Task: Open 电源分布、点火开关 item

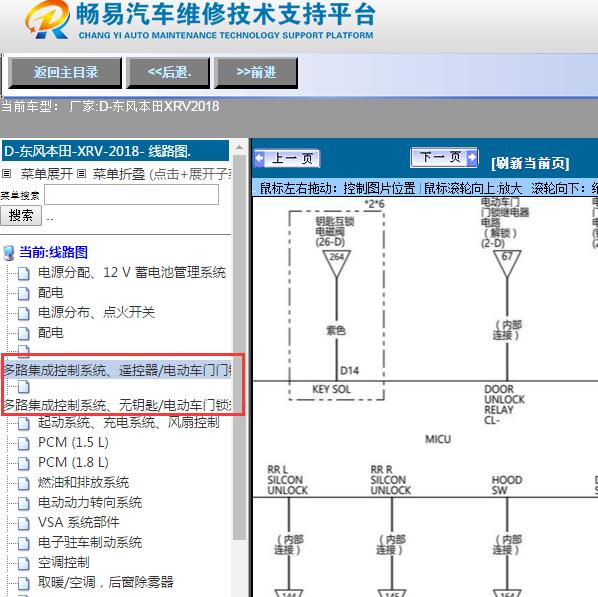Action: [x=96, y=312]
